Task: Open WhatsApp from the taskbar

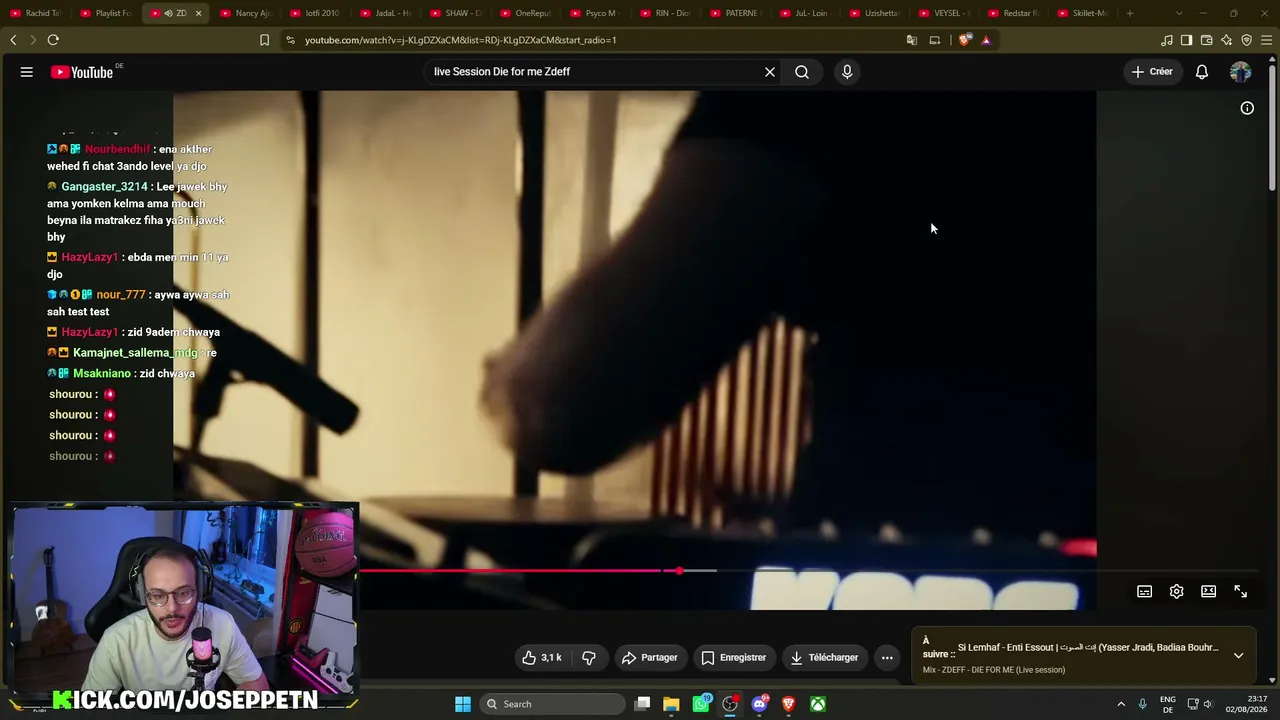Action: pyautogui.click(x=701, y=704)
